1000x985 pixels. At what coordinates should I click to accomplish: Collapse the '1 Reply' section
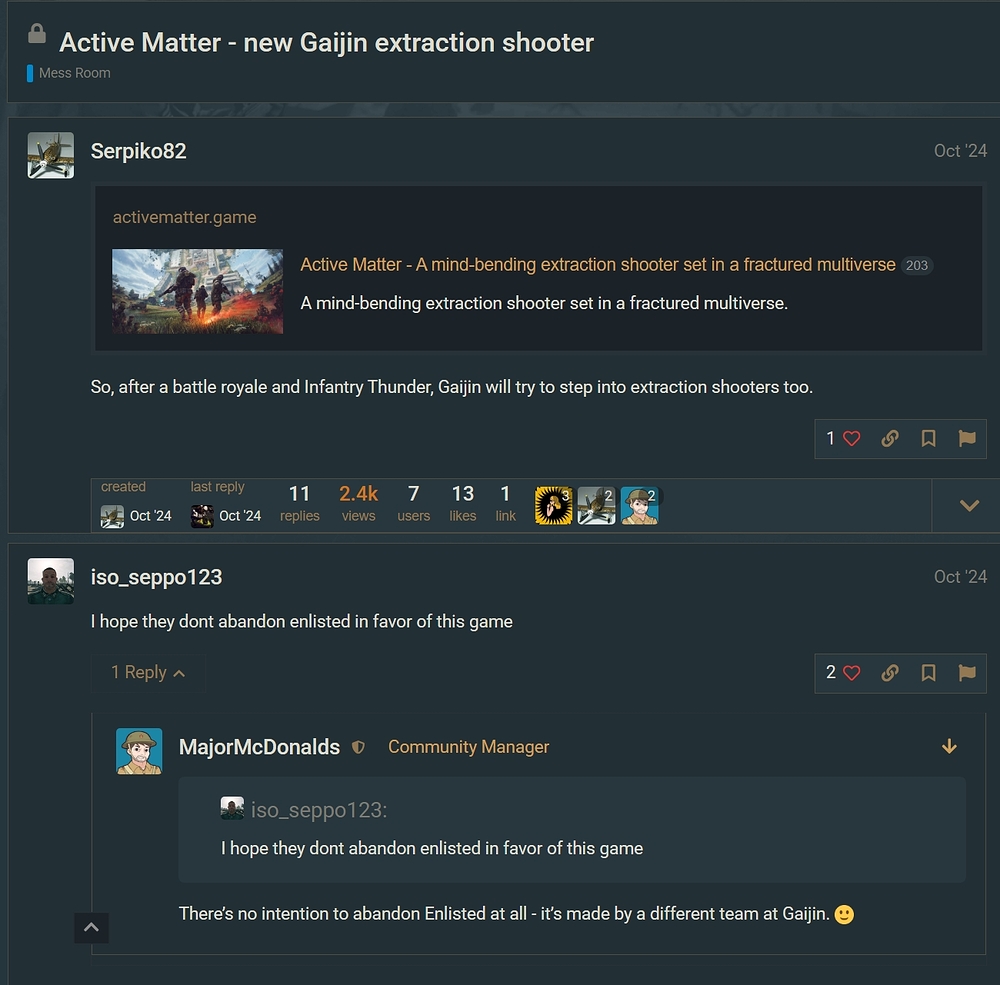148,672
